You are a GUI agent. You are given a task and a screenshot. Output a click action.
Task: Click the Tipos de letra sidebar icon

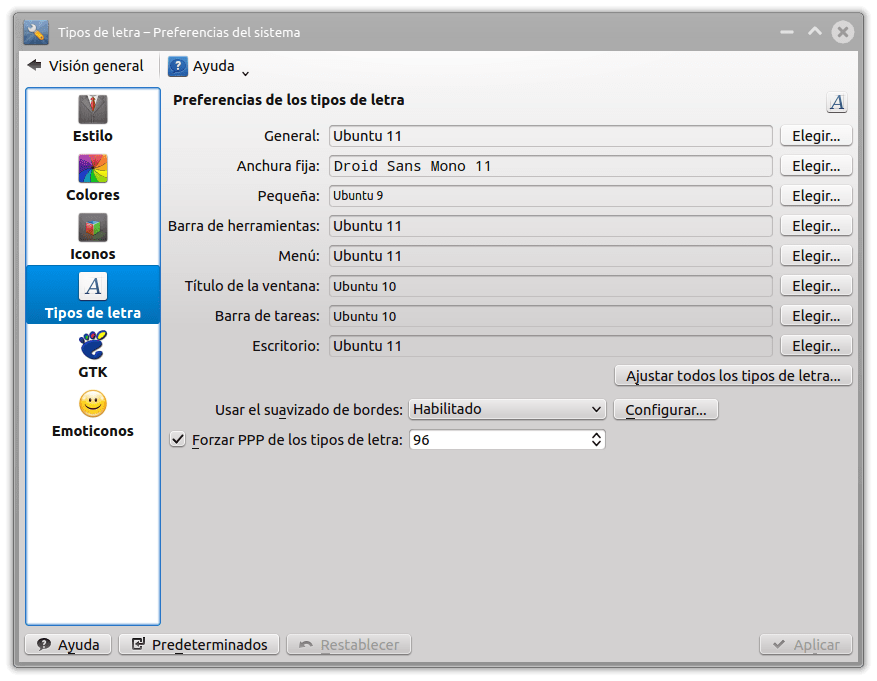[92, 287]
